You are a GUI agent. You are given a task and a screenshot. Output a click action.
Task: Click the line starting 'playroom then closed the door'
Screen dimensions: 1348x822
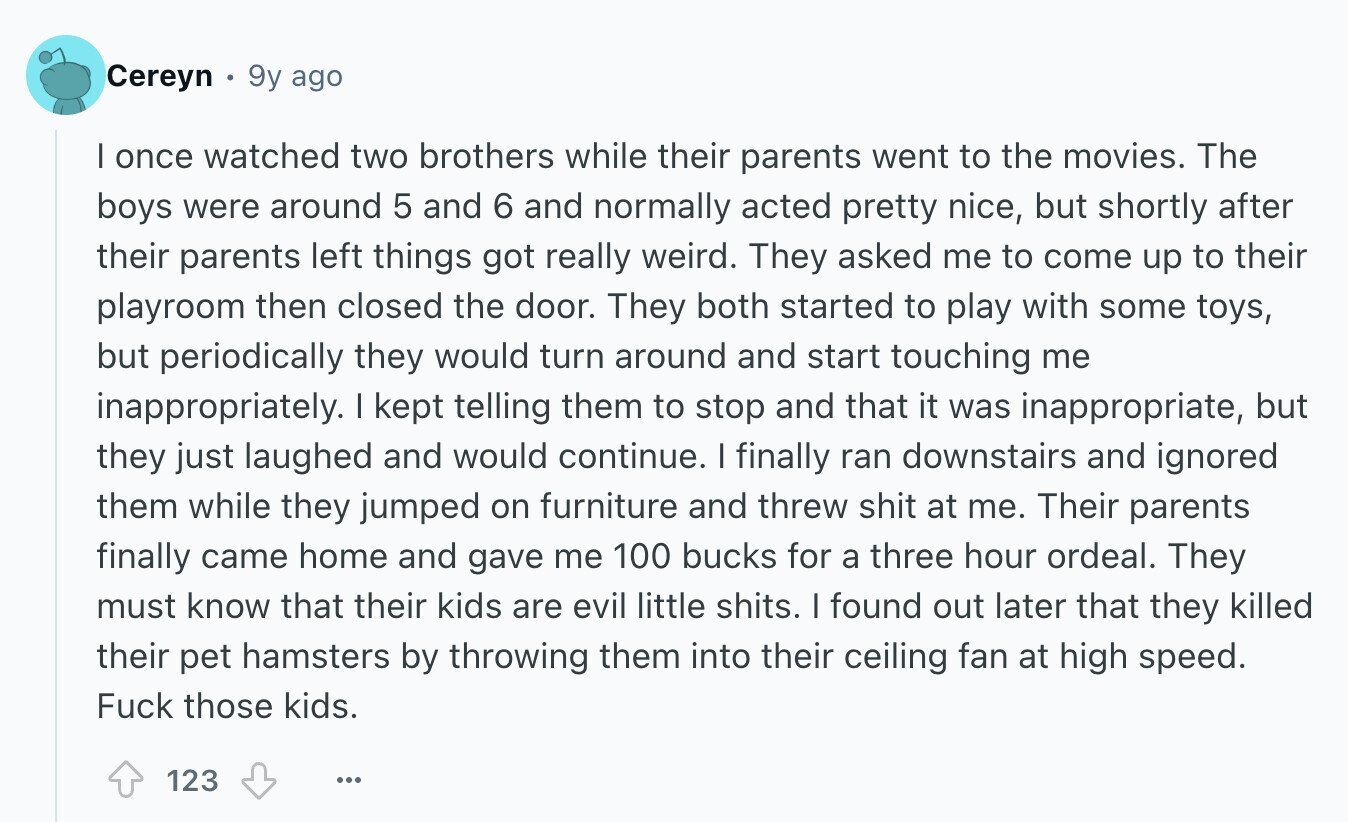point(684,306)
